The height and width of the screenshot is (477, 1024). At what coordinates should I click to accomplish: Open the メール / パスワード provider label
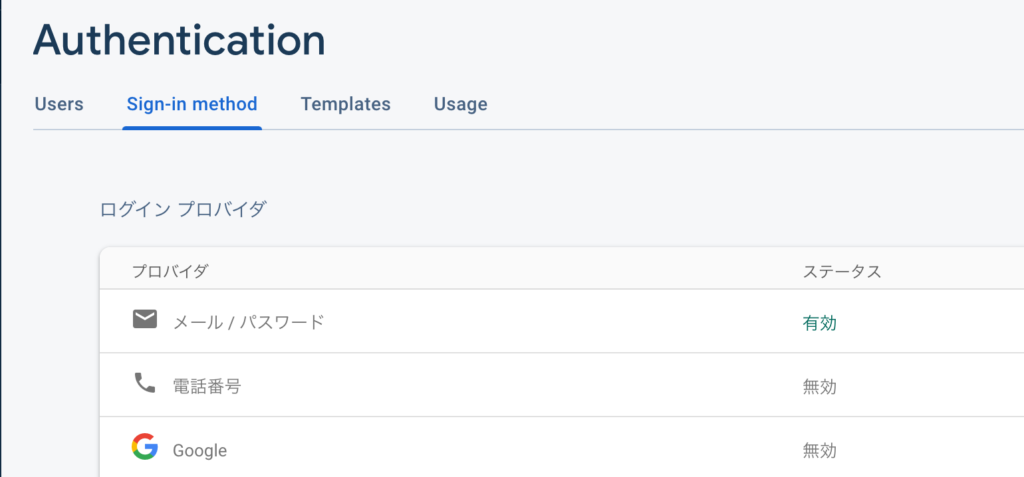point(248,322)
